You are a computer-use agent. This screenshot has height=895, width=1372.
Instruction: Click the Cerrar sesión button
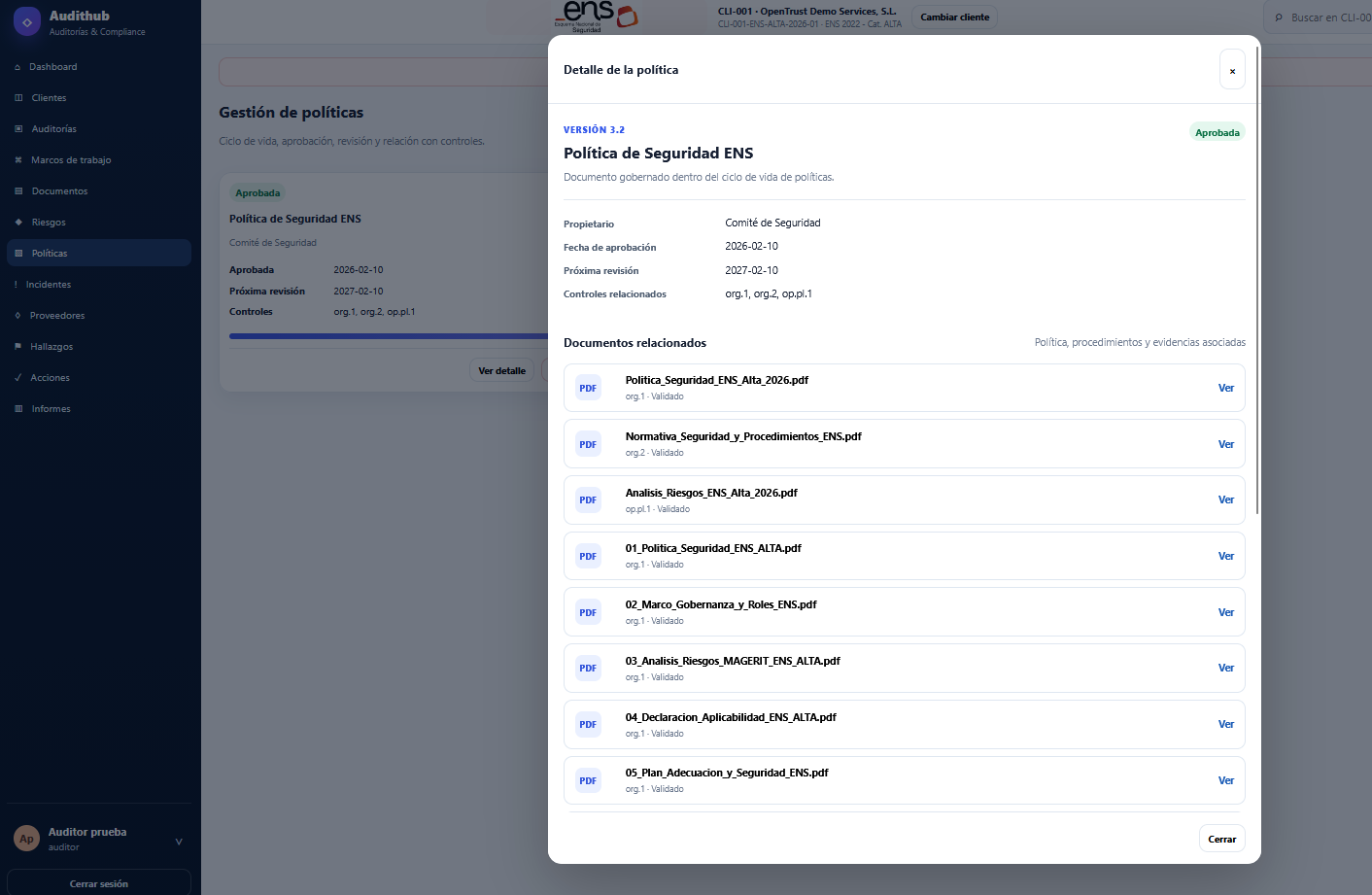(99, 883)
